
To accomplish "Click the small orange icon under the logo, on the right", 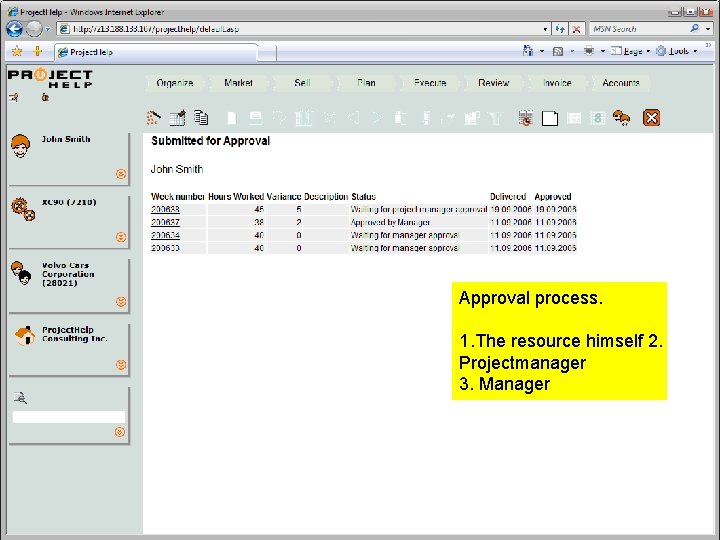I will tap(45, 97).
